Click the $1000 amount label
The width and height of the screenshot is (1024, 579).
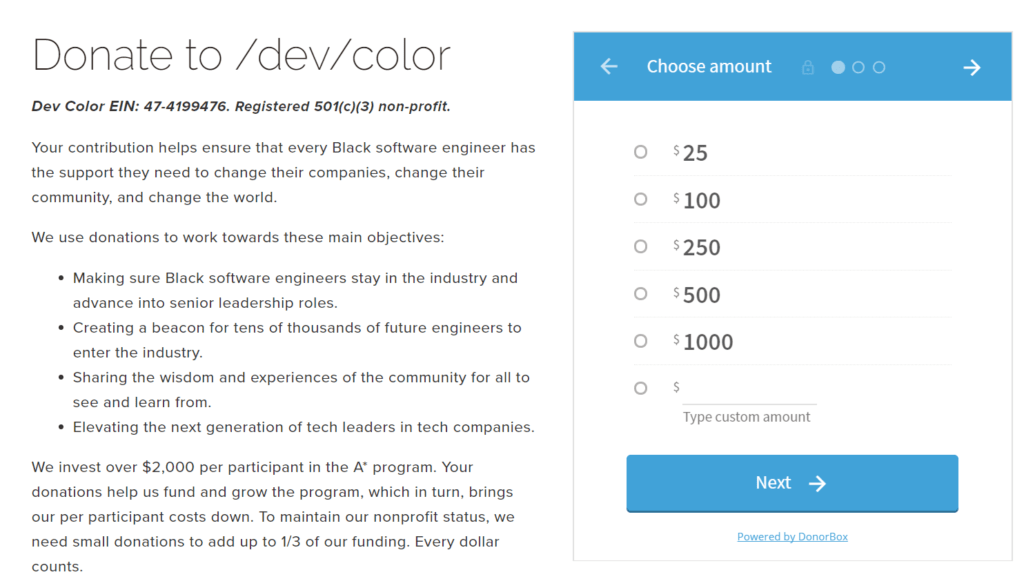point(708,342)
